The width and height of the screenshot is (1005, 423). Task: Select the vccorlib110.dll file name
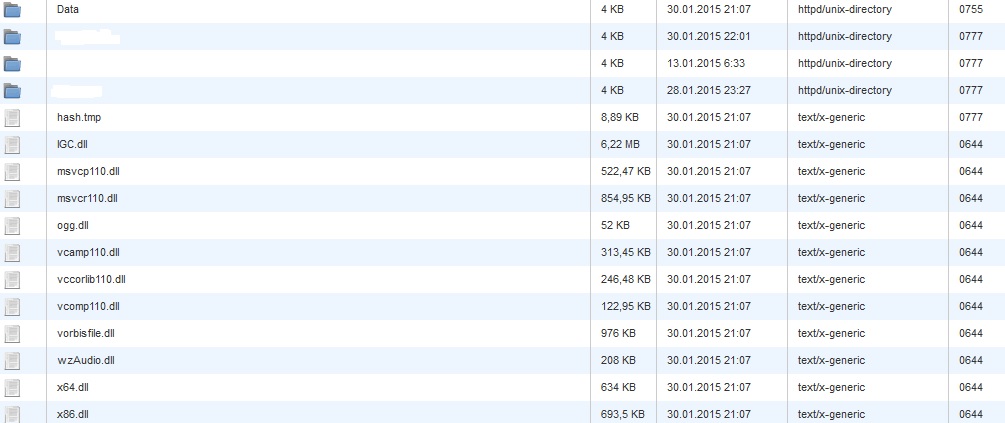click(91, 279)
